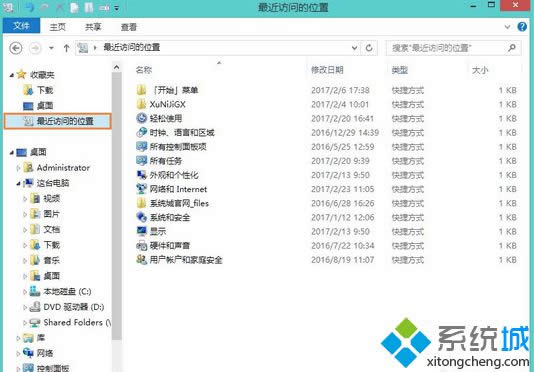Switch to the 查看 tab
534x372 pixels.
(129, 27)
